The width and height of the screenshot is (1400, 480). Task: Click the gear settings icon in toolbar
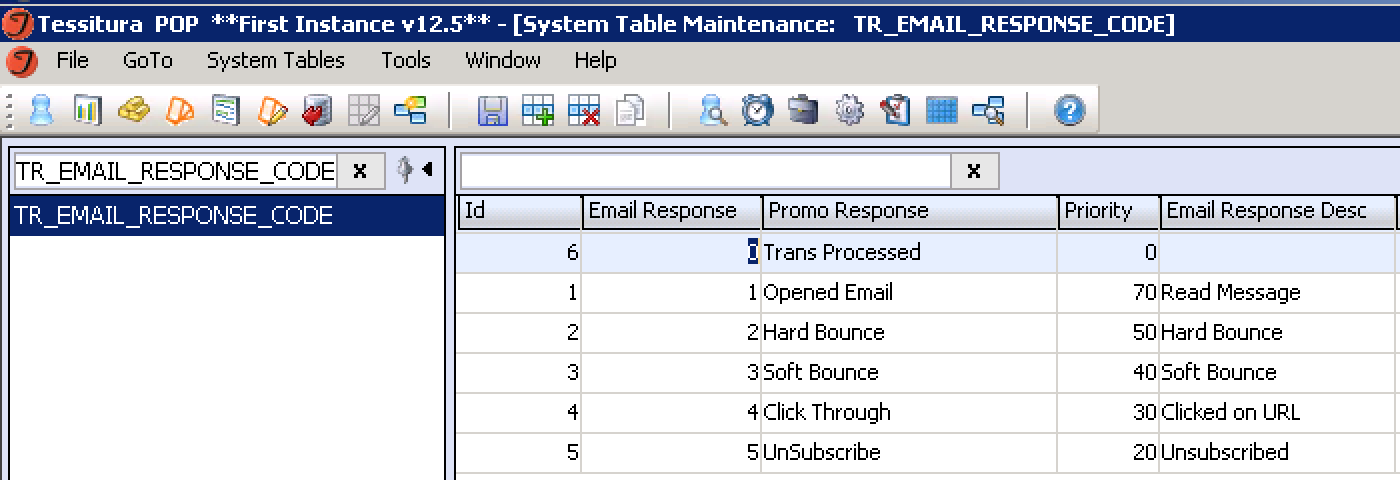[849, 110]
